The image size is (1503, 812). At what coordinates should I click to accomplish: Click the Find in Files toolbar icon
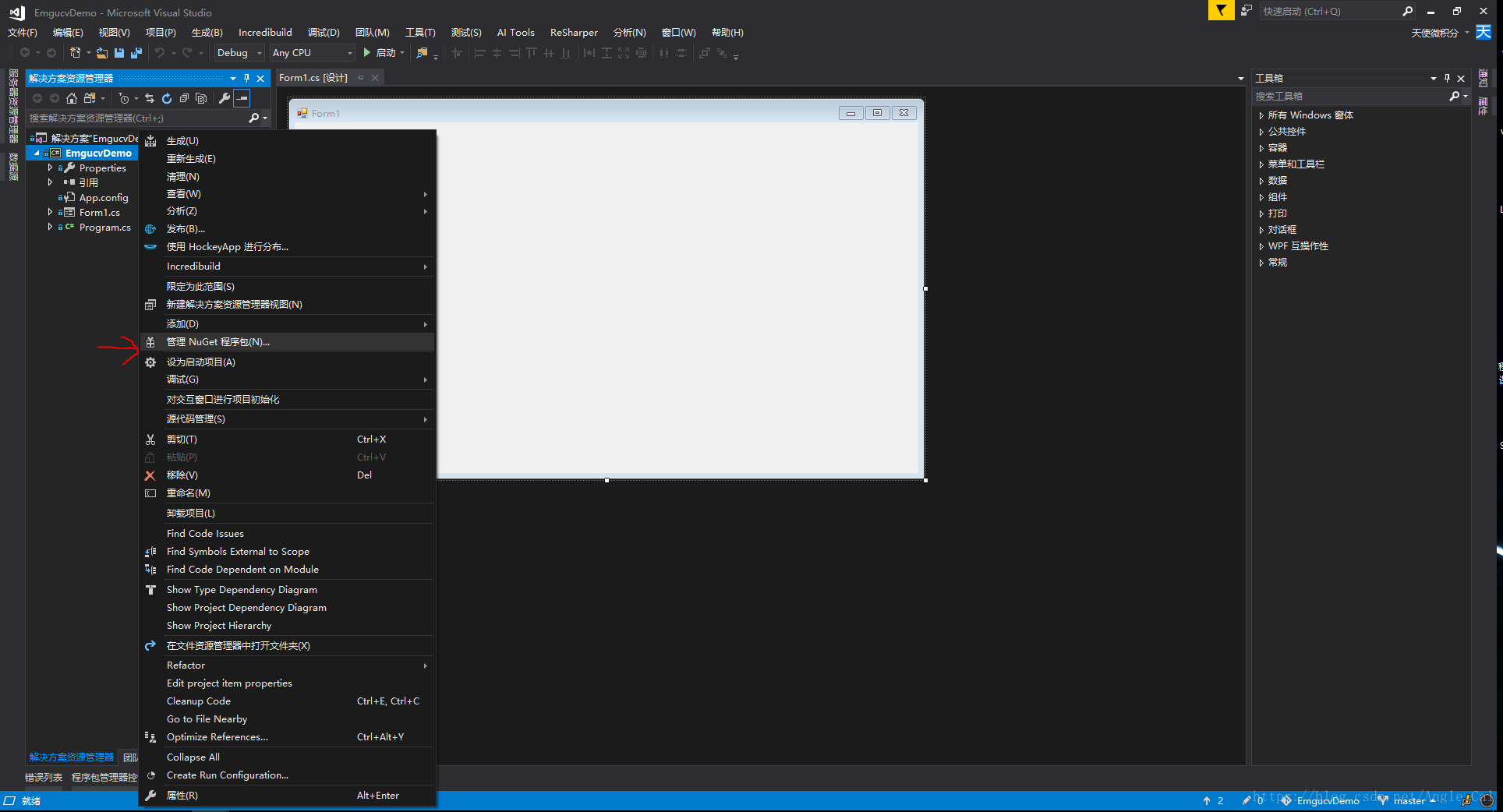coord(422,53)
